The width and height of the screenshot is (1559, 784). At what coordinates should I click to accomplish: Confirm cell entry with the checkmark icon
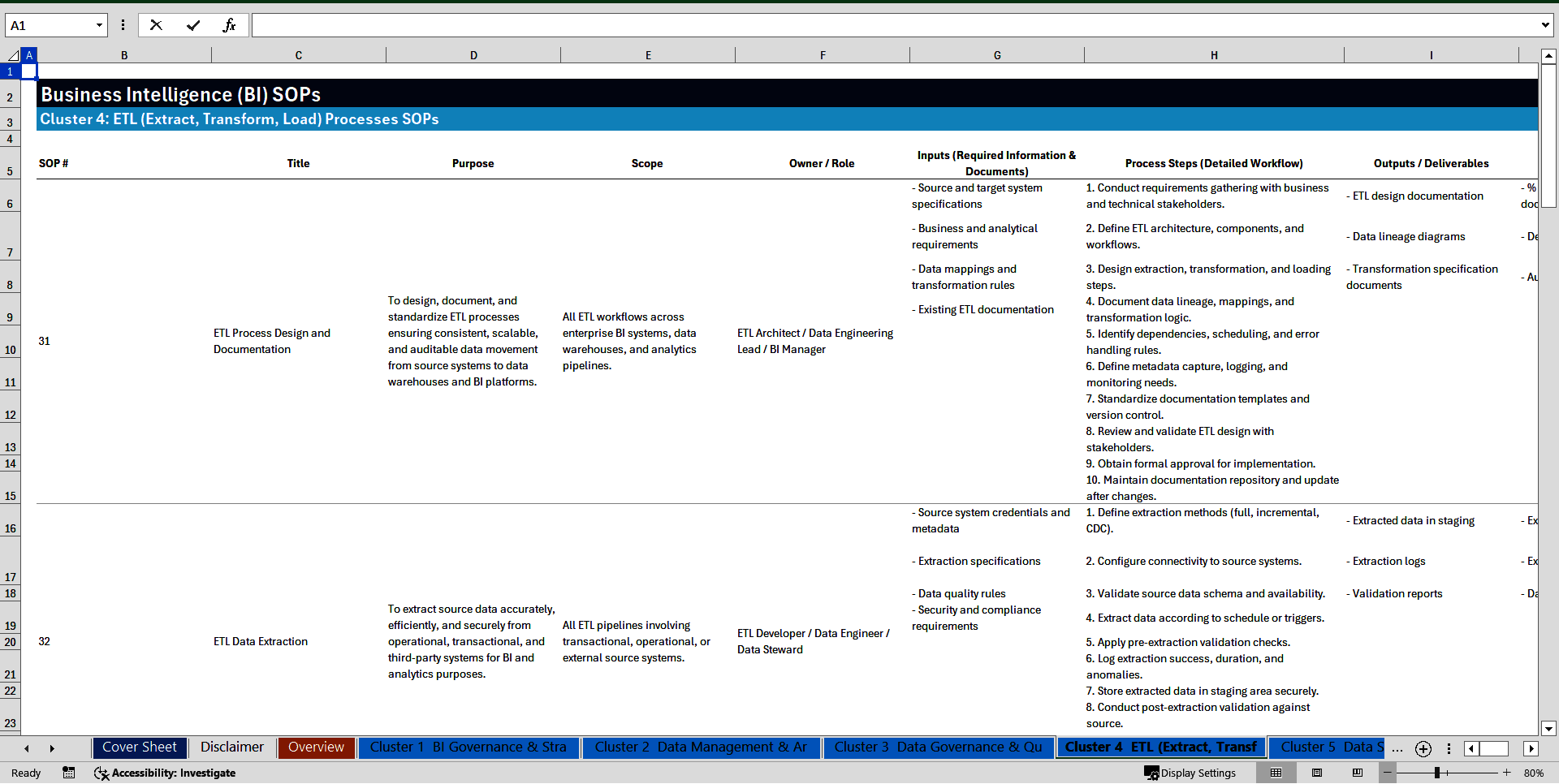pyautogui.click(x=193, y=25)
